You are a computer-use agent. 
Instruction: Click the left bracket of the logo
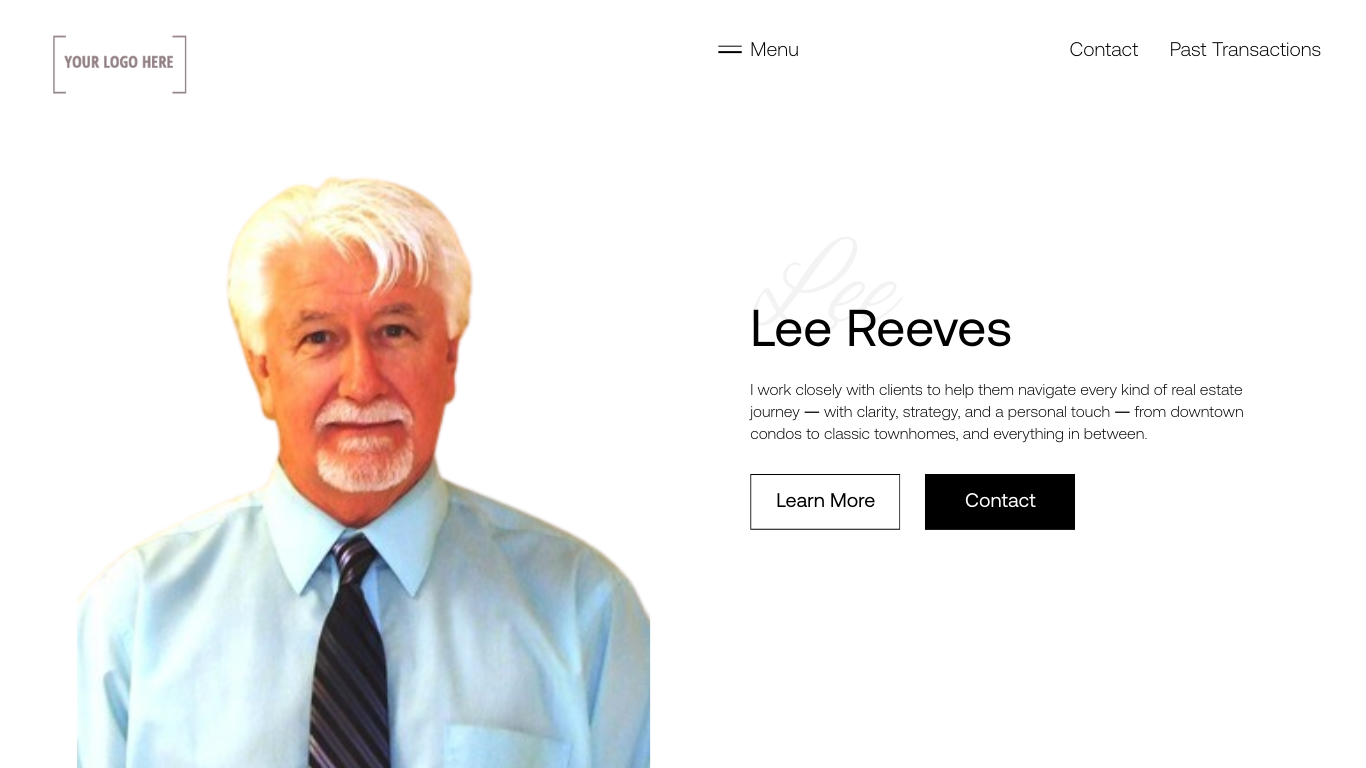(x=59, y=64)
